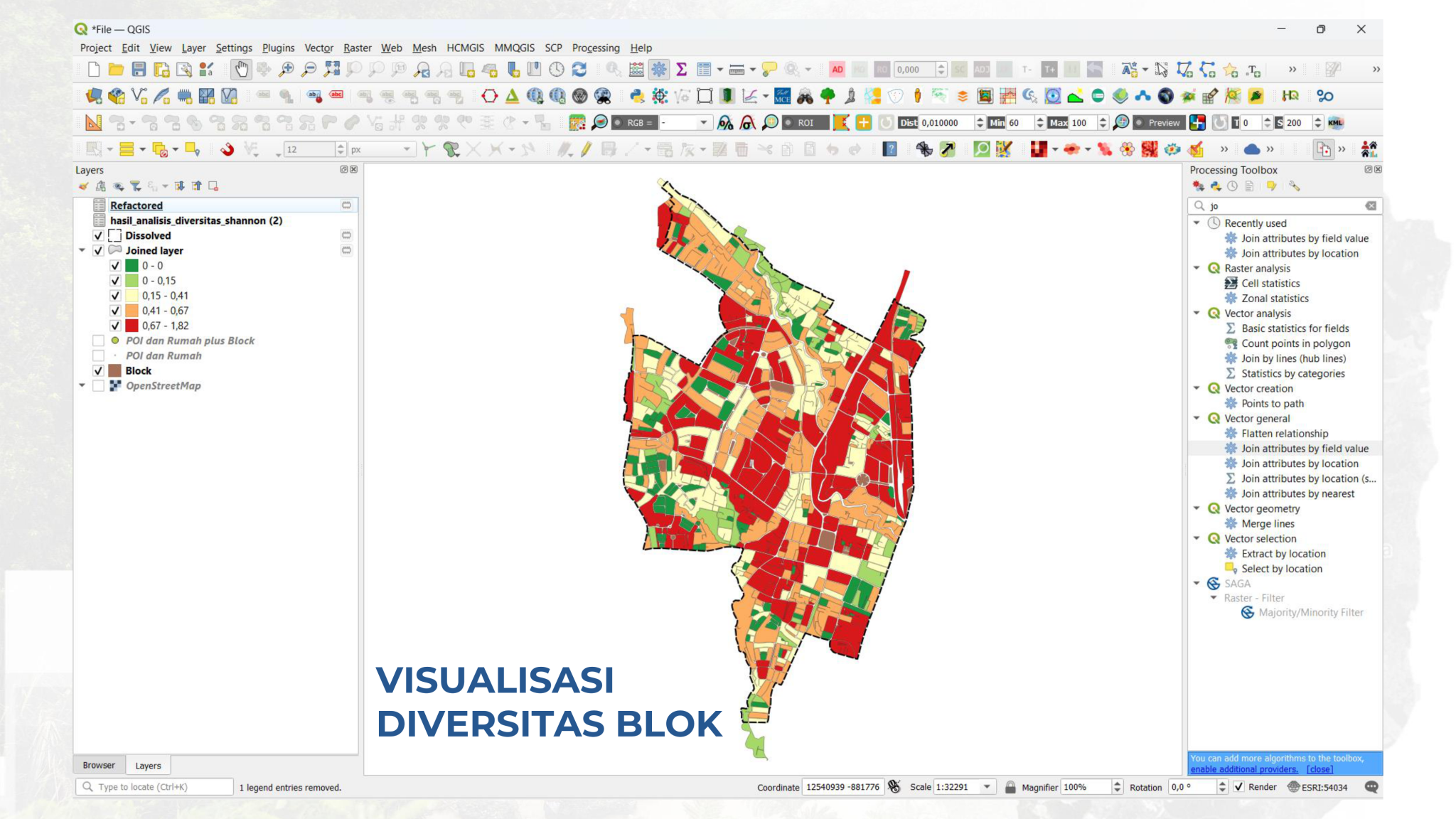Expand the OpenStreetMap layer

82,385
